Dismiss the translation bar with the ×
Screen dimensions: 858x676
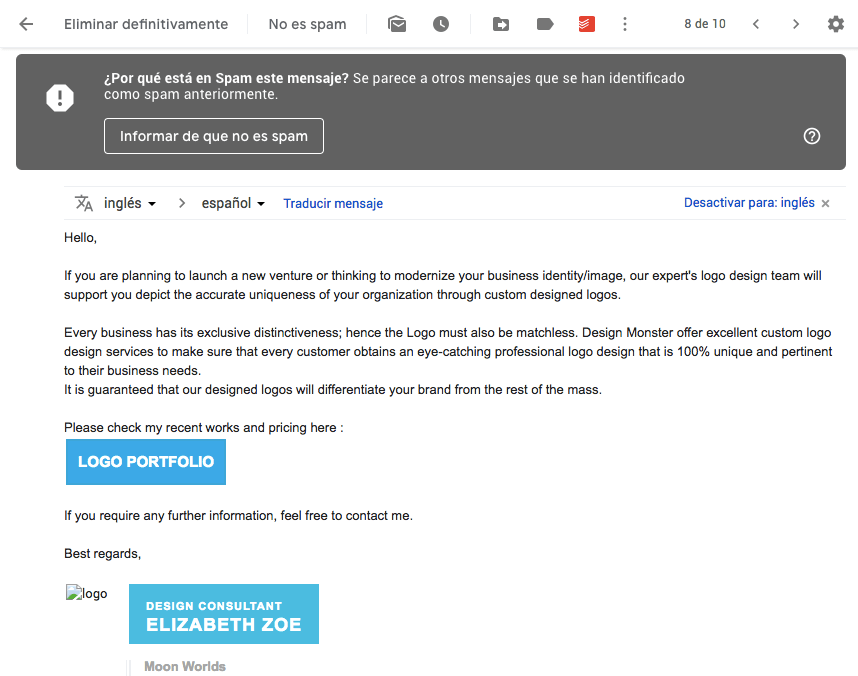(x=825, y=203)
